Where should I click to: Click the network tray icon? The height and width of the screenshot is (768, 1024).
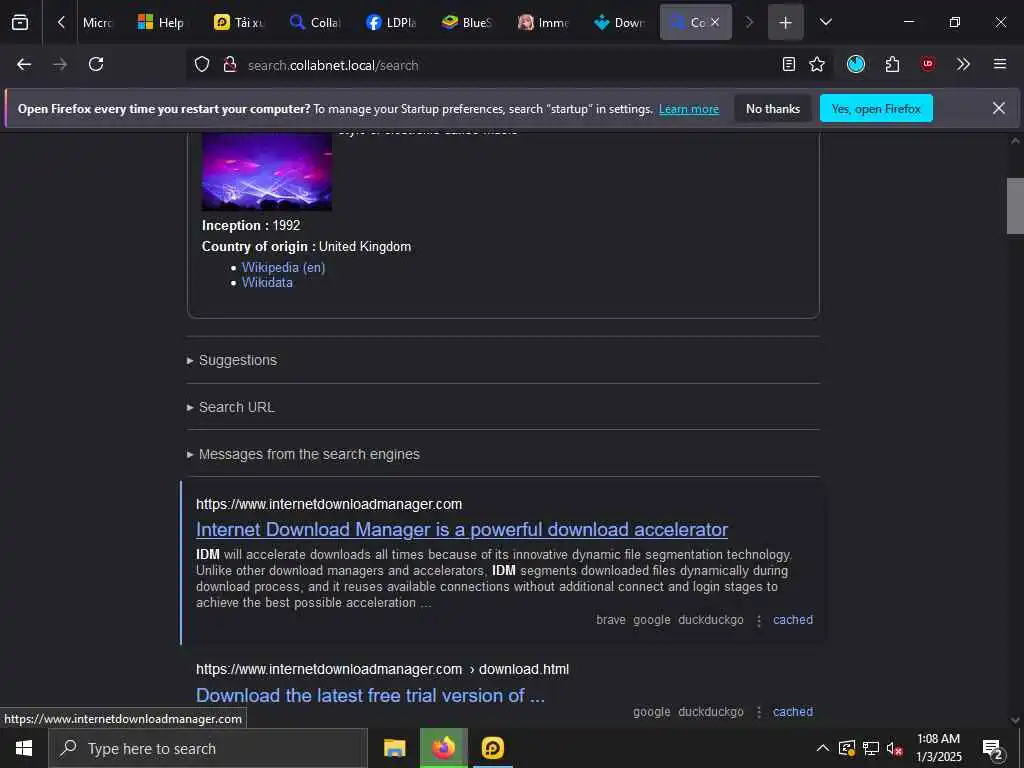(x=871, y=748)
